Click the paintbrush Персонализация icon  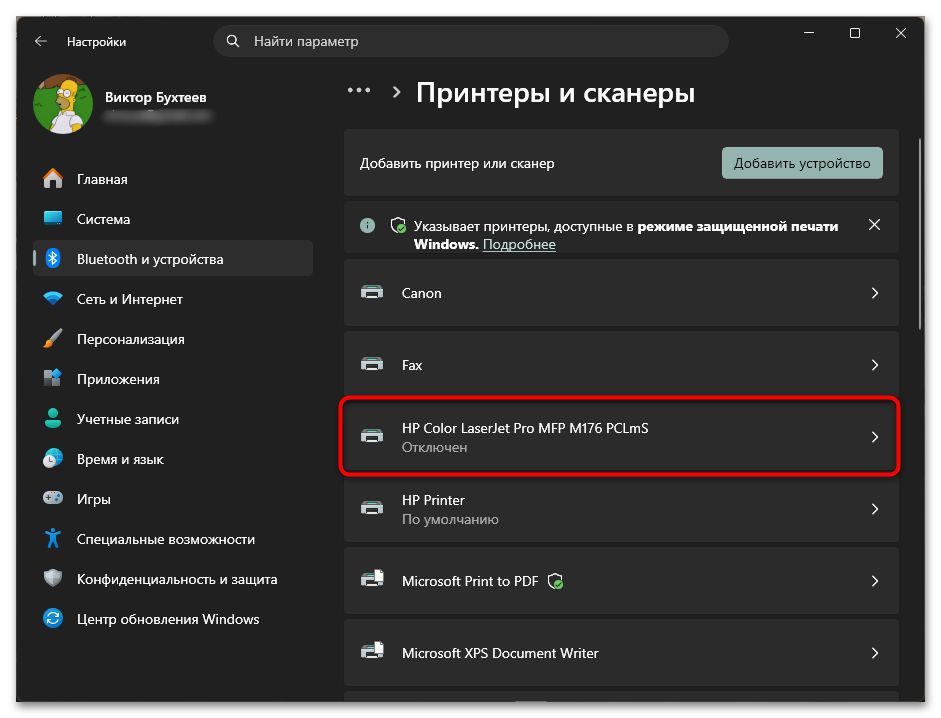(x=53, y=339)
